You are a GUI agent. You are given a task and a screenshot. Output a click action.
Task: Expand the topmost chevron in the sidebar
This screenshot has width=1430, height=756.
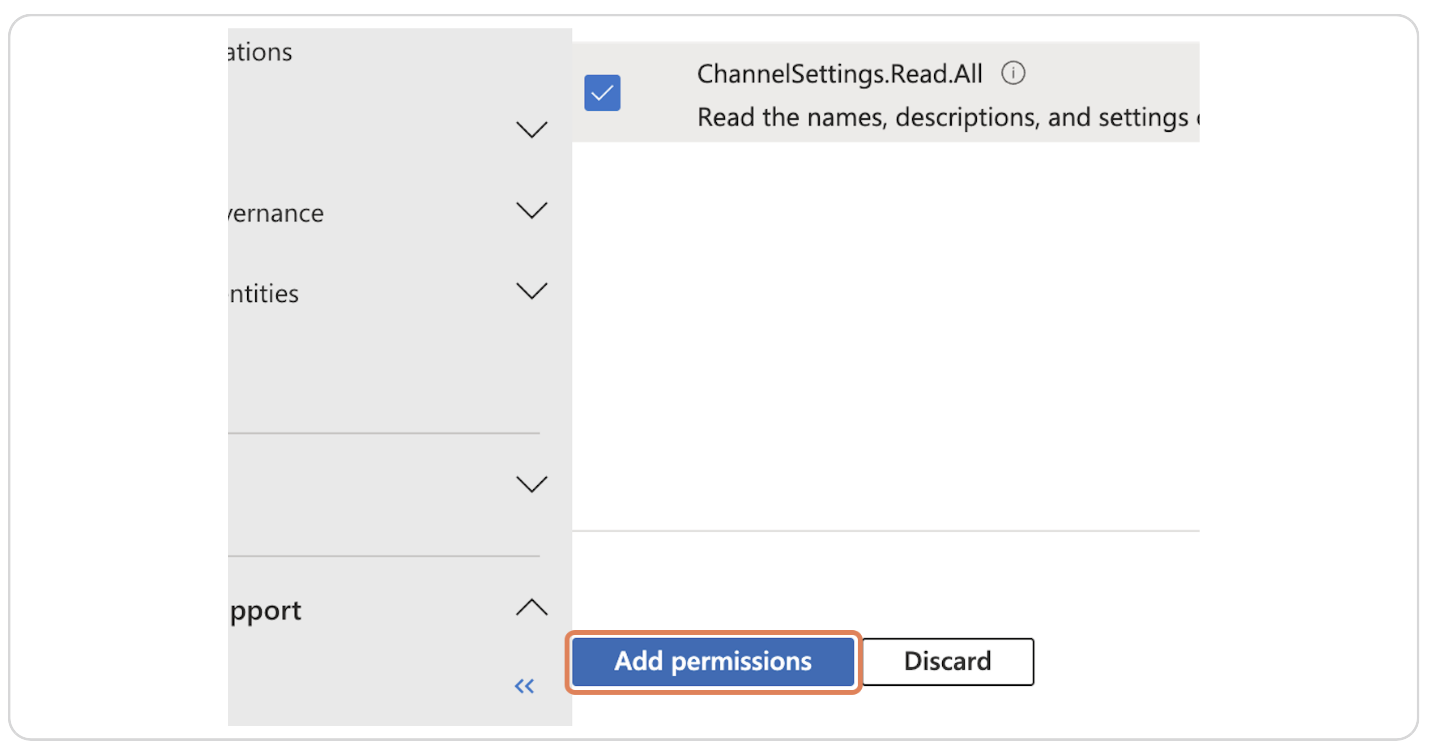click(x=531, y=128)
